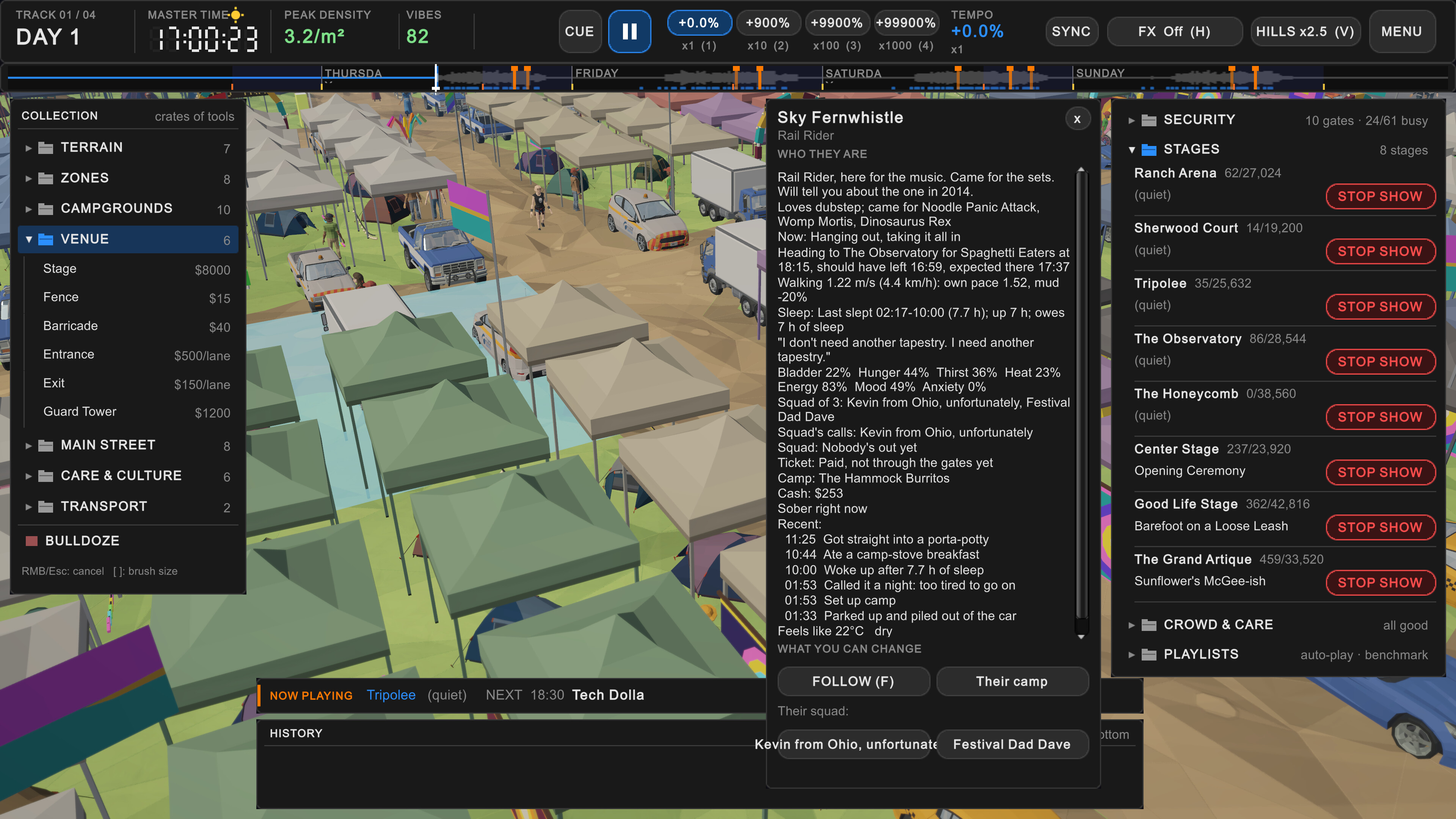Viewport: 1456px width, 819px height.
Task: Click the timeline playhead marker
Action: (x=436, y=77)
